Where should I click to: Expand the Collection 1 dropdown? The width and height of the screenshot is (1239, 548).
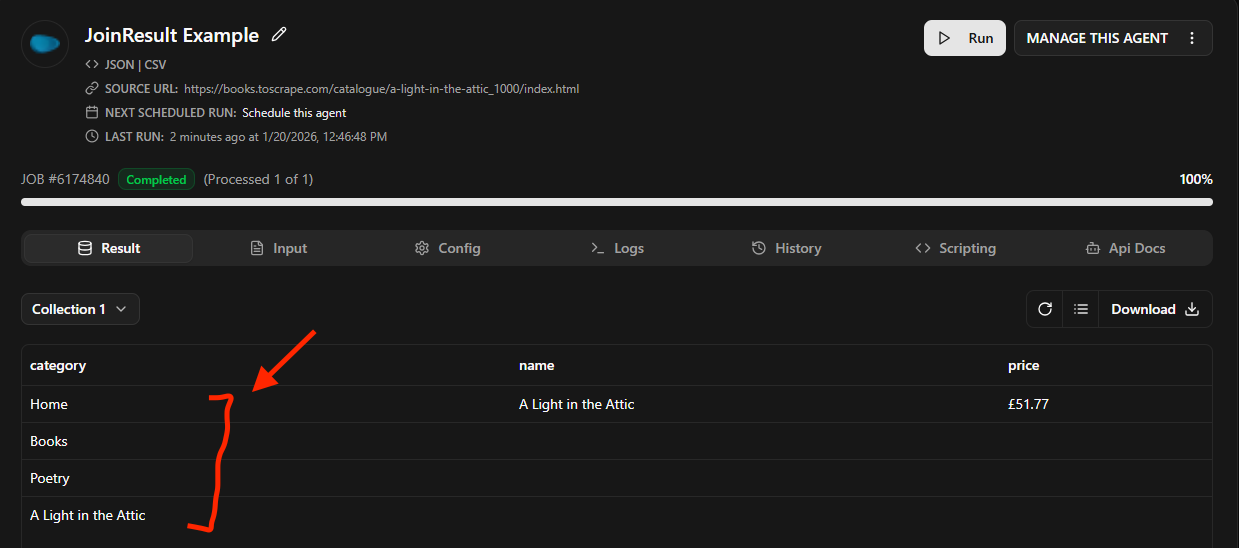point(80,309)
